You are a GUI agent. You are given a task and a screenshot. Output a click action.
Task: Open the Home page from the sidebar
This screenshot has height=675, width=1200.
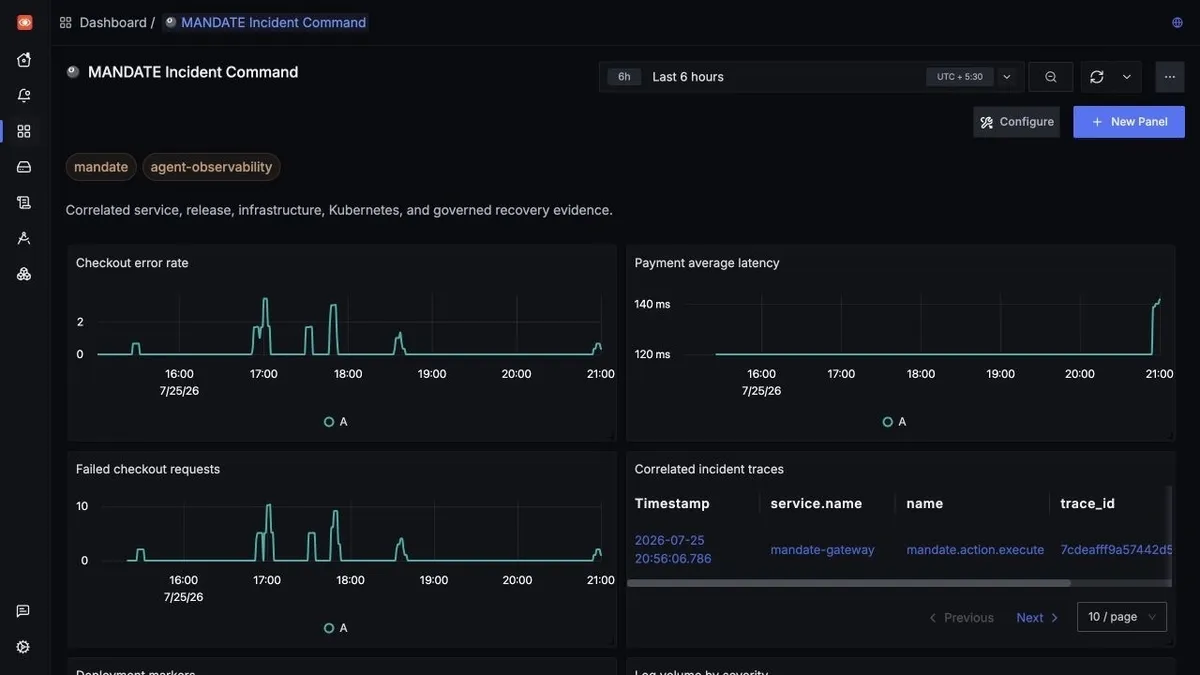coord(24,60)
